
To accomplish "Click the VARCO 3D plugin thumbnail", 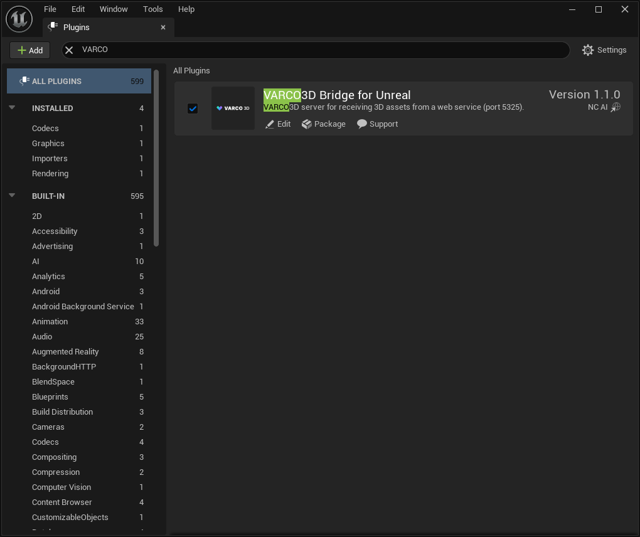I will coord(233,108).
